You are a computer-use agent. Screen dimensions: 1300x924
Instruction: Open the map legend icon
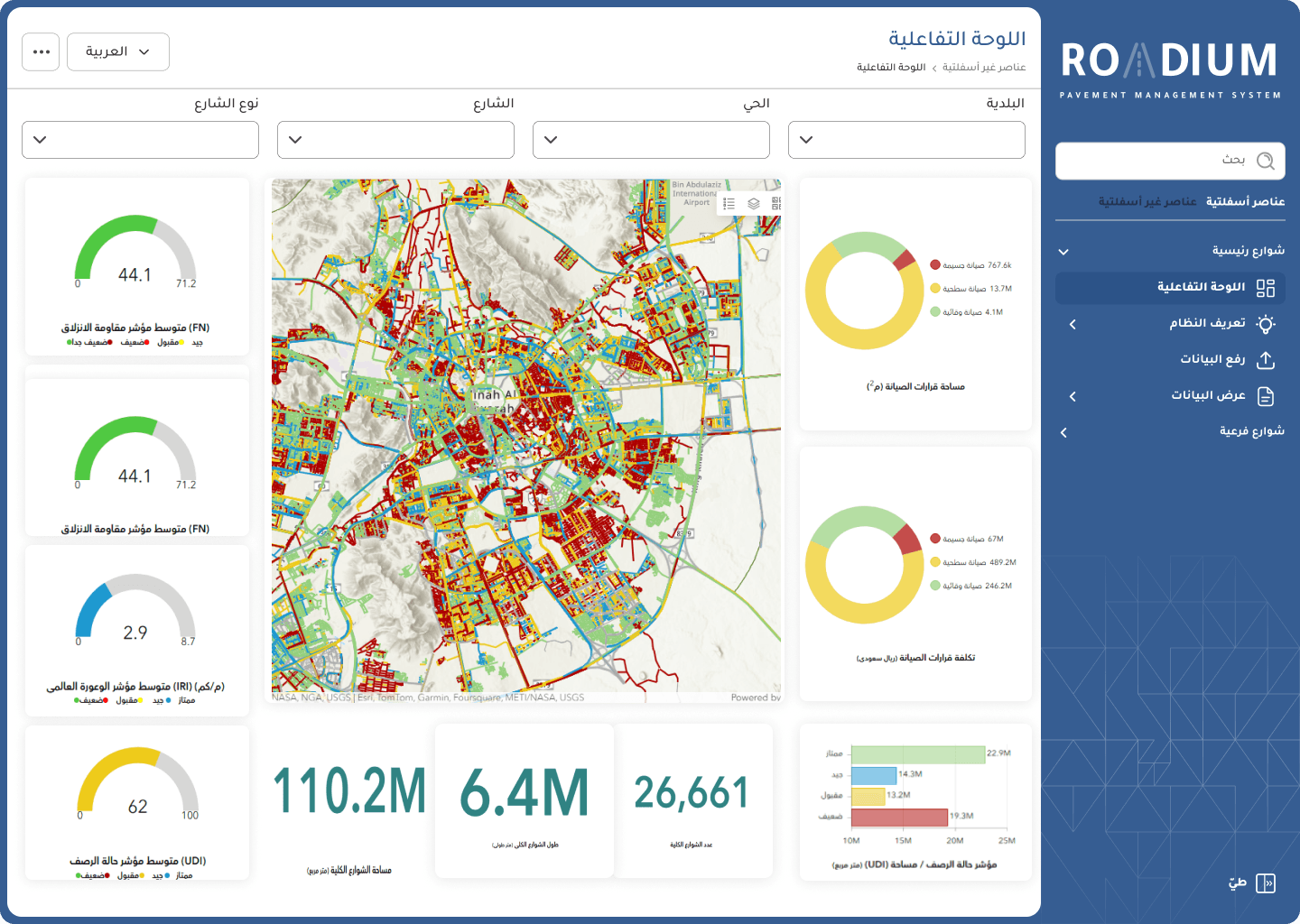tap(729, 204)
